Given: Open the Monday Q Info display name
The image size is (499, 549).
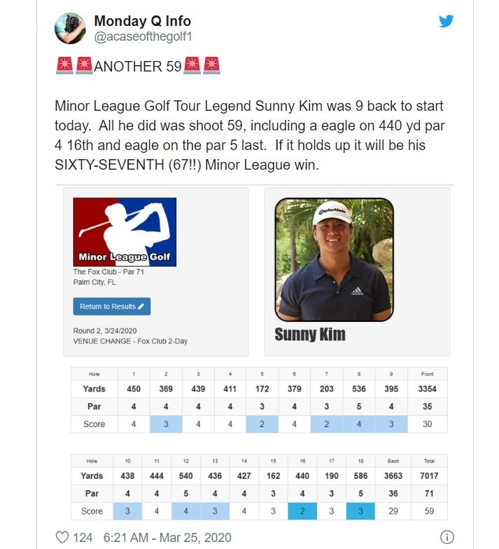Looking at the screenshot, I should click(143, 21).
